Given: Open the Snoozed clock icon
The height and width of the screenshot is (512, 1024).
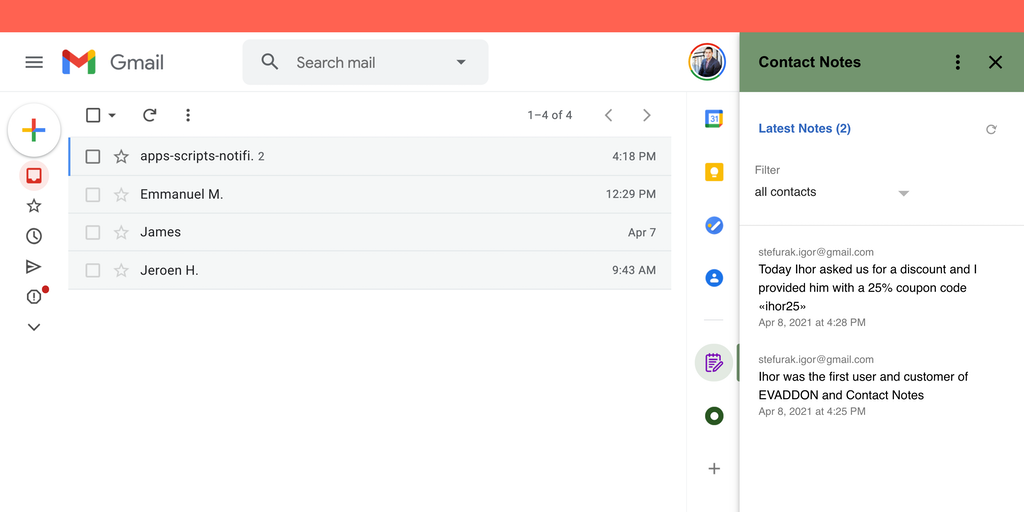Looking at the screenshot, I should [x=34, y=236].
